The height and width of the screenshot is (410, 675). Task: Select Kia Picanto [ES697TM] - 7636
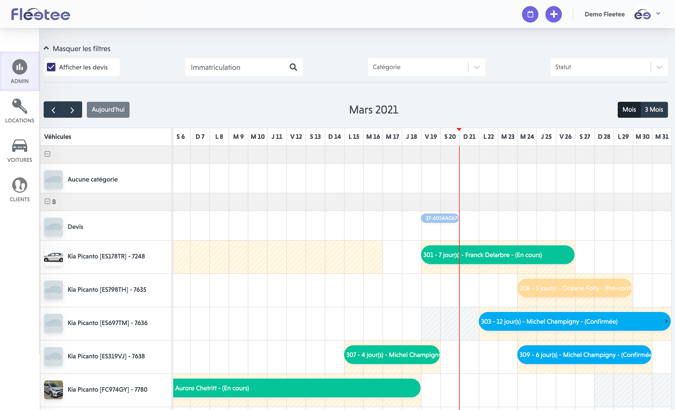(x=108, y=323)
